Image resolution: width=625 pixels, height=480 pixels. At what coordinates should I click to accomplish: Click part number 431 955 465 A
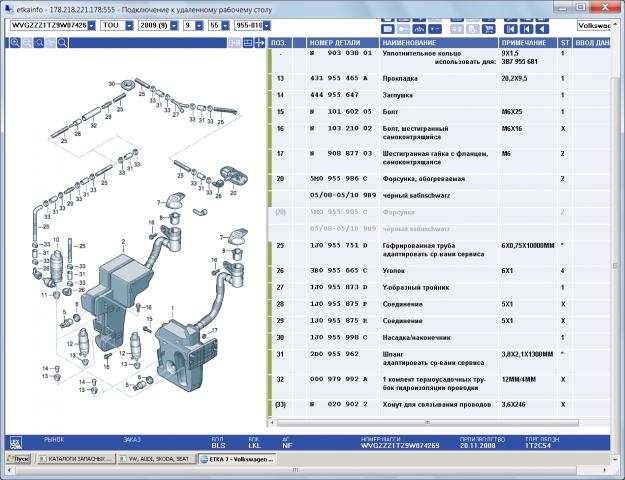click(x=339, y=79)
